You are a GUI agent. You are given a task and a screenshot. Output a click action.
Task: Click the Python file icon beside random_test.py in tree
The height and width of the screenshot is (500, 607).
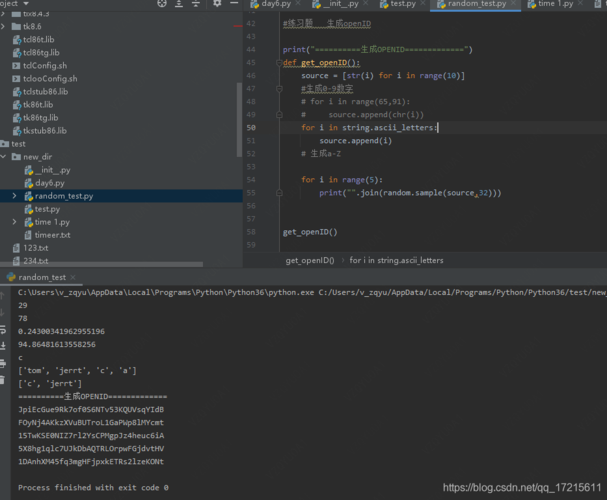29,196
